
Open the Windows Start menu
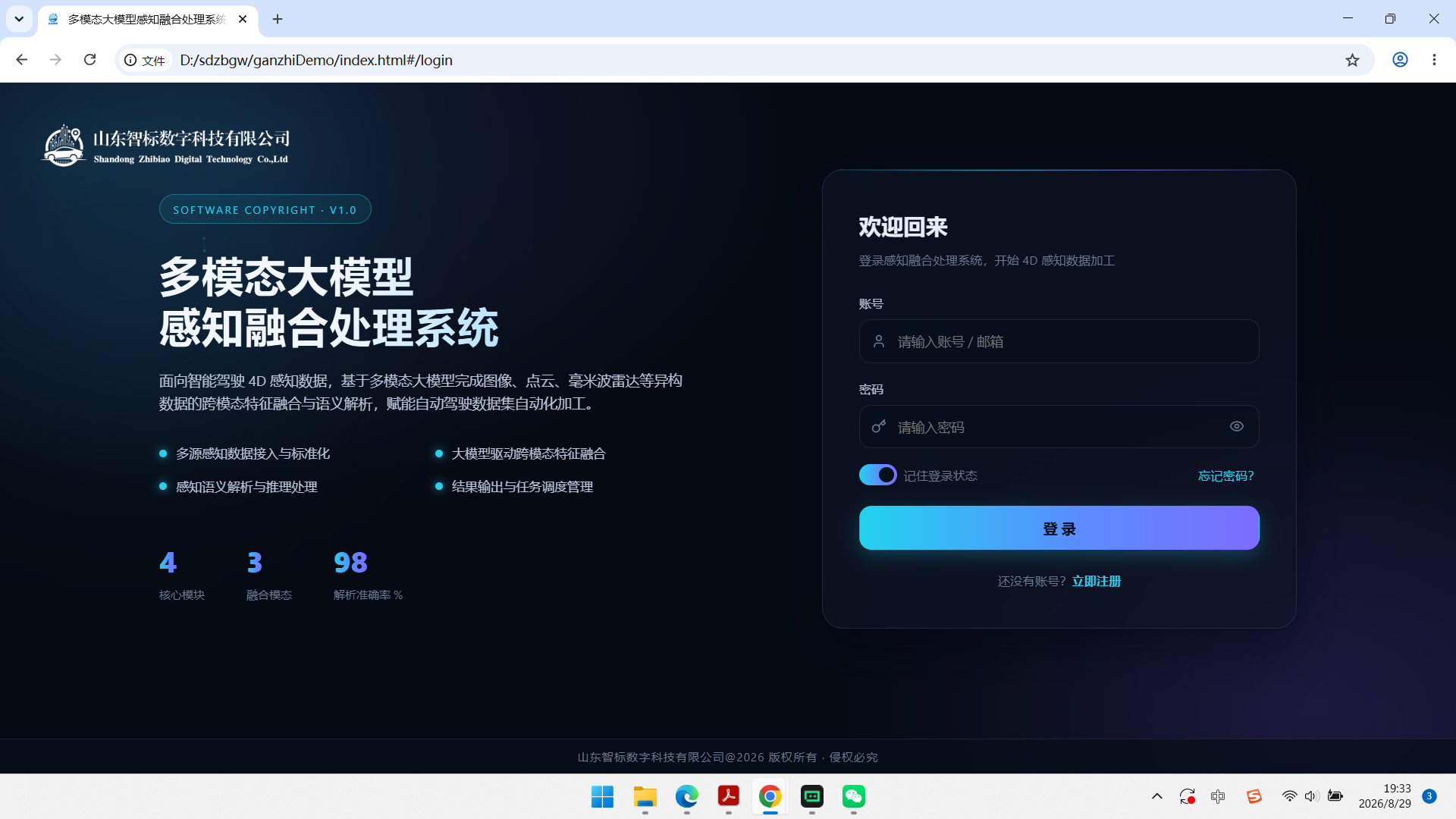click(x=602, y=796)
